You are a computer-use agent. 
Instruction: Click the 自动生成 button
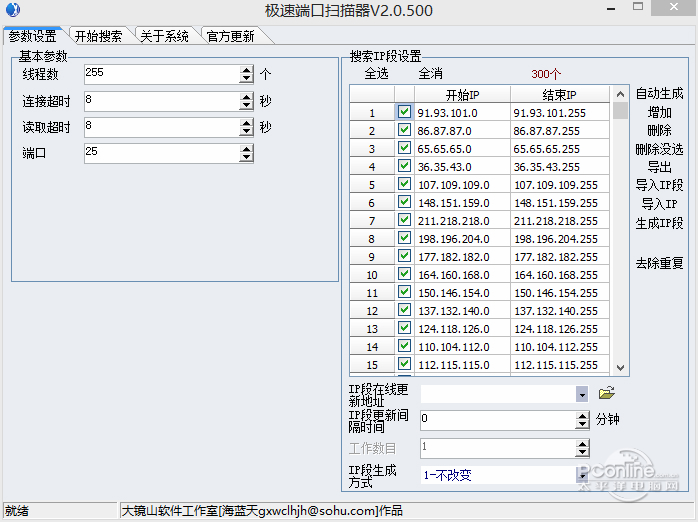tap(659, 93)
